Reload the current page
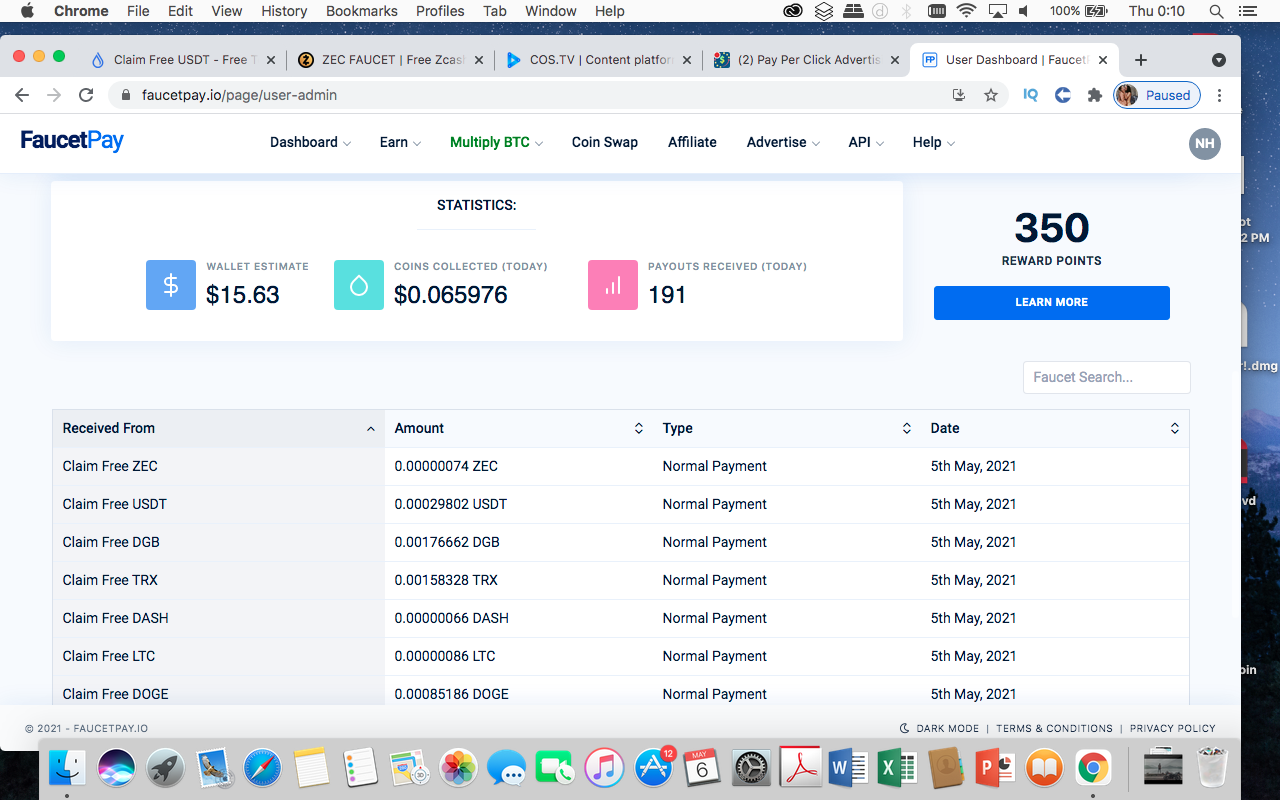 [86, 95]
